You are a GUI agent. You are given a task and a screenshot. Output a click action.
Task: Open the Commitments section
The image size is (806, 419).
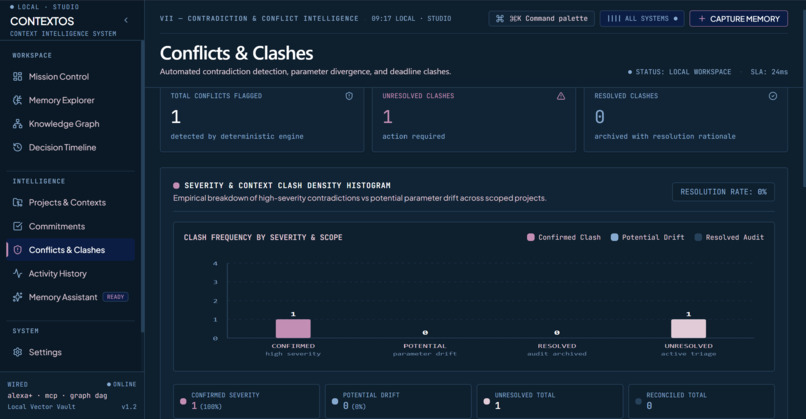point(70,226)
